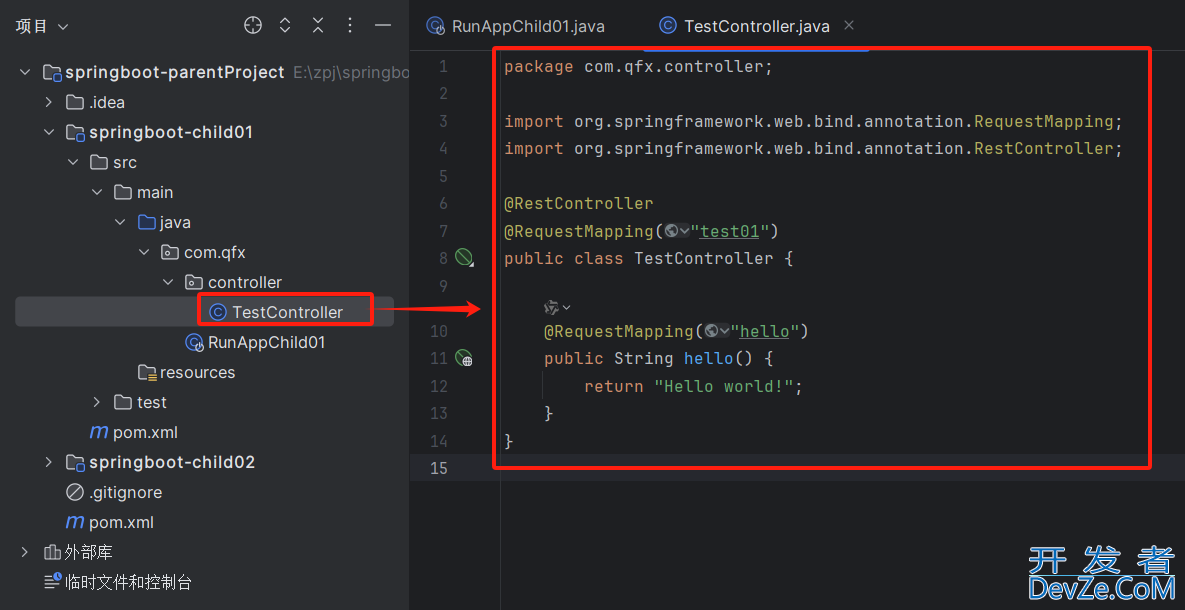This screenshot has width=1185, height=610.
Task: Expand the test folder
Action: [x=97, y=402]
